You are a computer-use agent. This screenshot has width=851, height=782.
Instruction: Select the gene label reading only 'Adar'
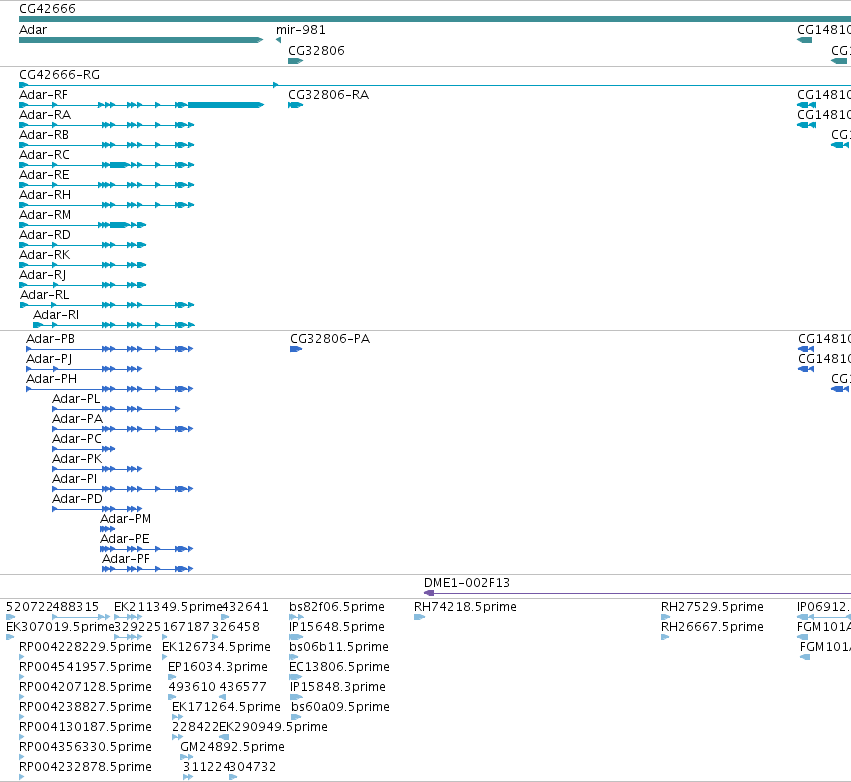coord(33,30)
